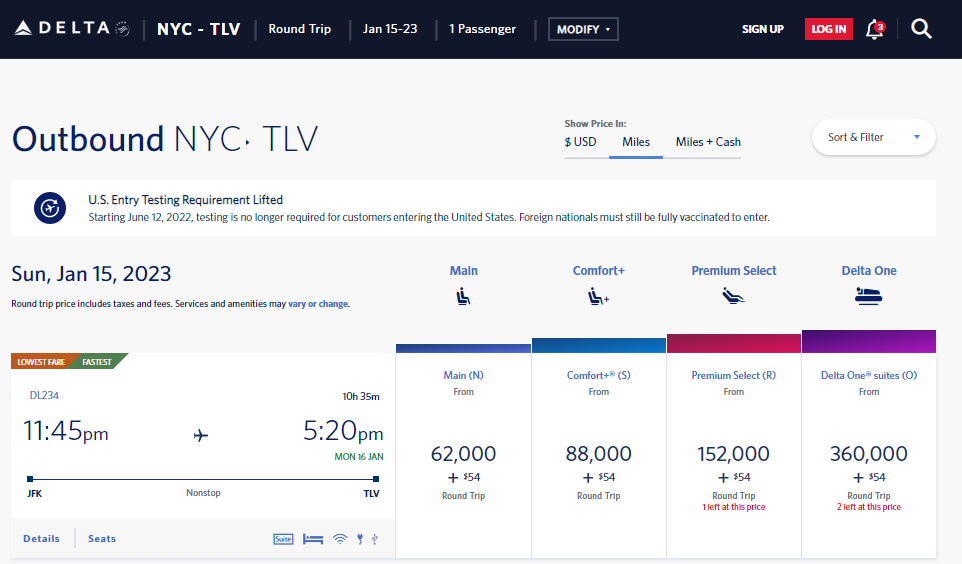Click '2 left at this price' notice
962x564 pixels.
tap(869, 507)
